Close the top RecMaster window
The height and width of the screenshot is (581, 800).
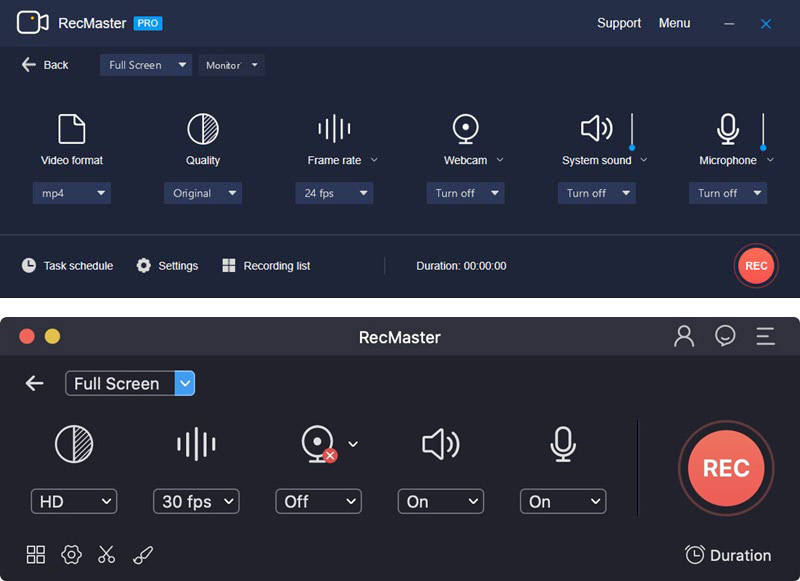[x=766, y=24]
